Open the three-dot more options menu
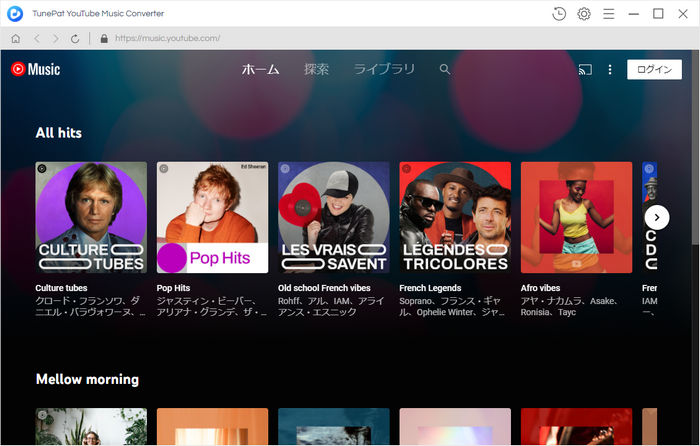This screenshot has height=446, width=700. point(610,69)
